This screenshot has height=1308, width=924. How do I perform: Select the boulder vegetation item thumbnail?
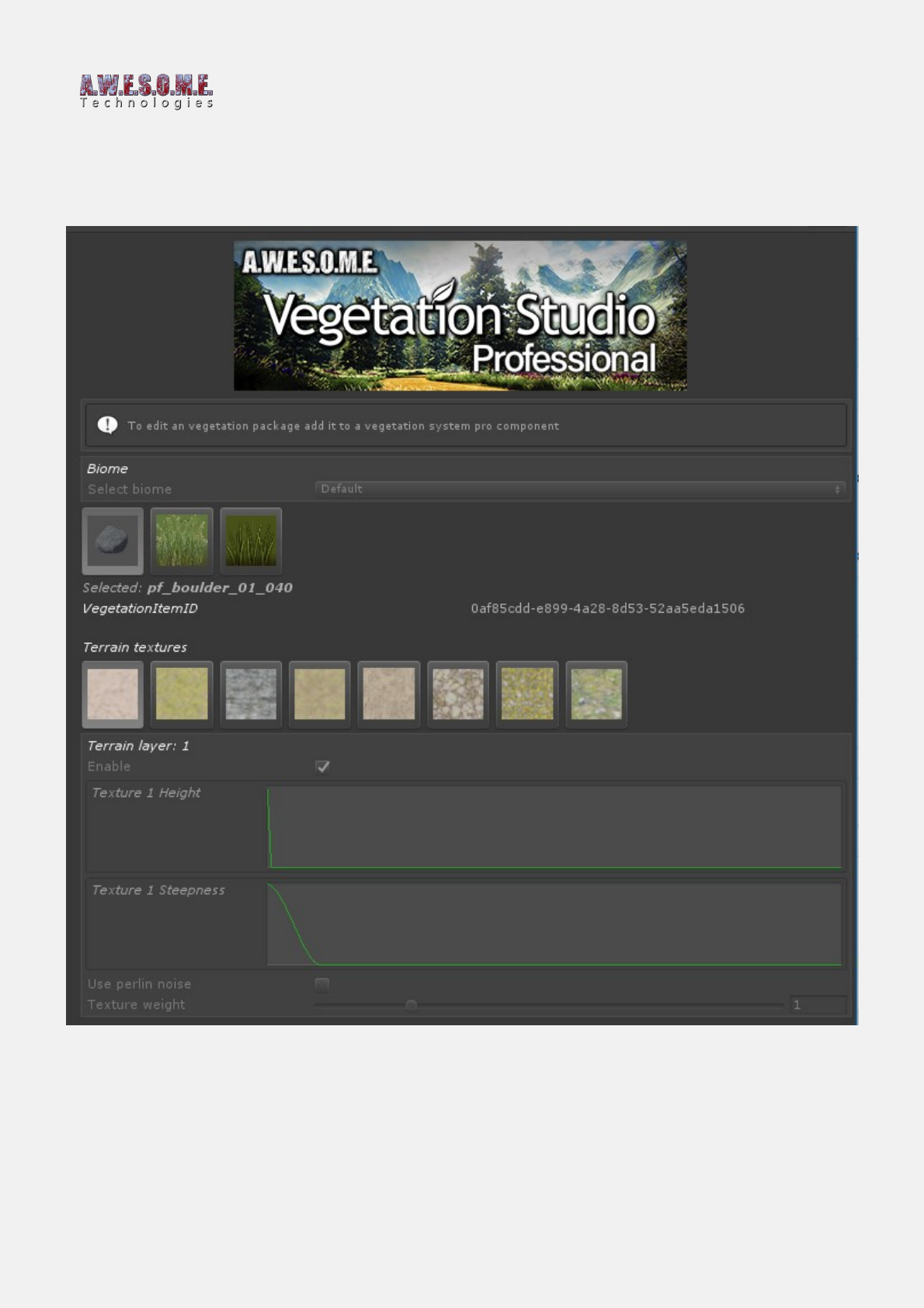click(x=113, y=541)
